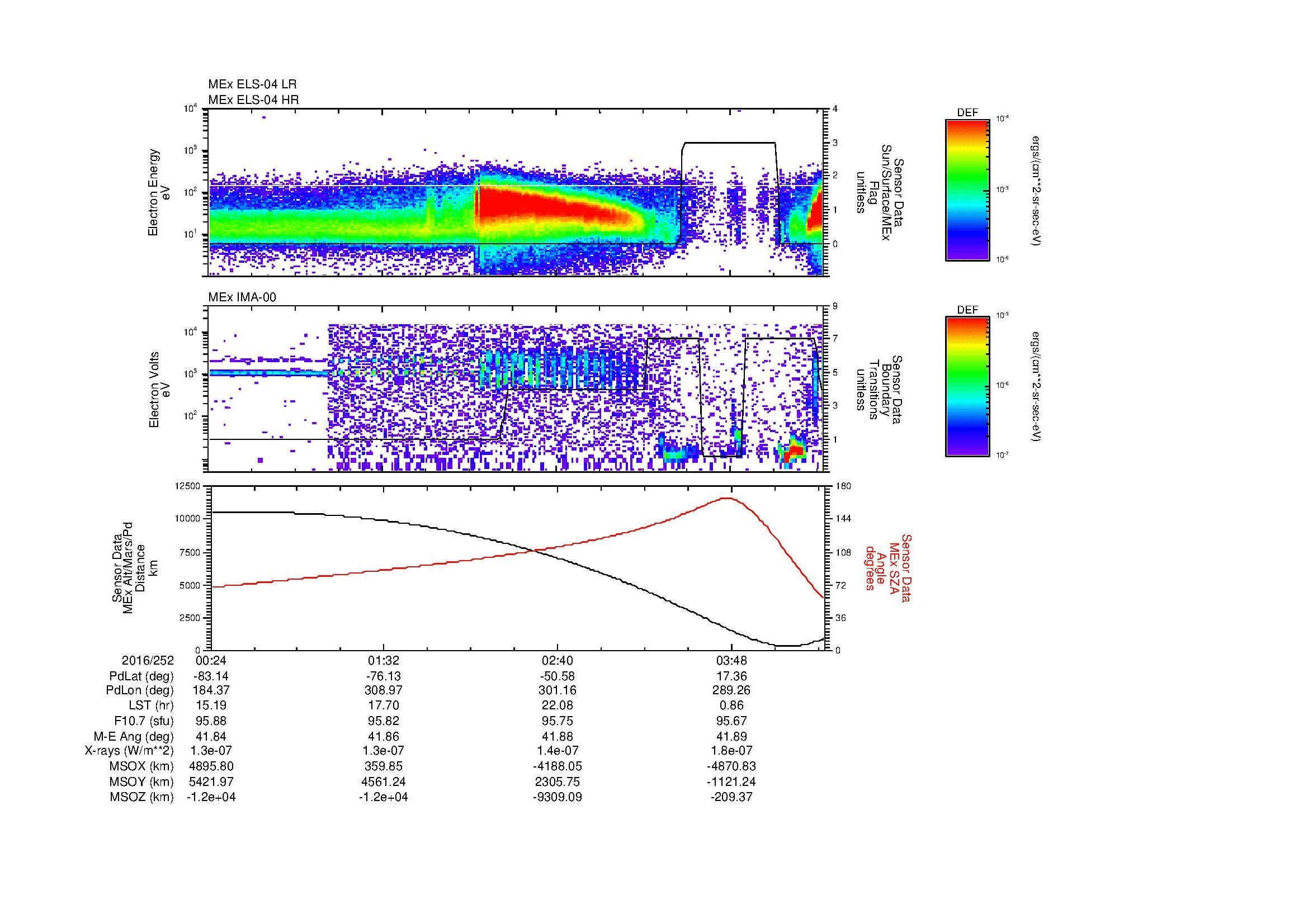Click the PdLat value -83.14
The width and height of the screenshot is (1308, 924).
[211, 676]
